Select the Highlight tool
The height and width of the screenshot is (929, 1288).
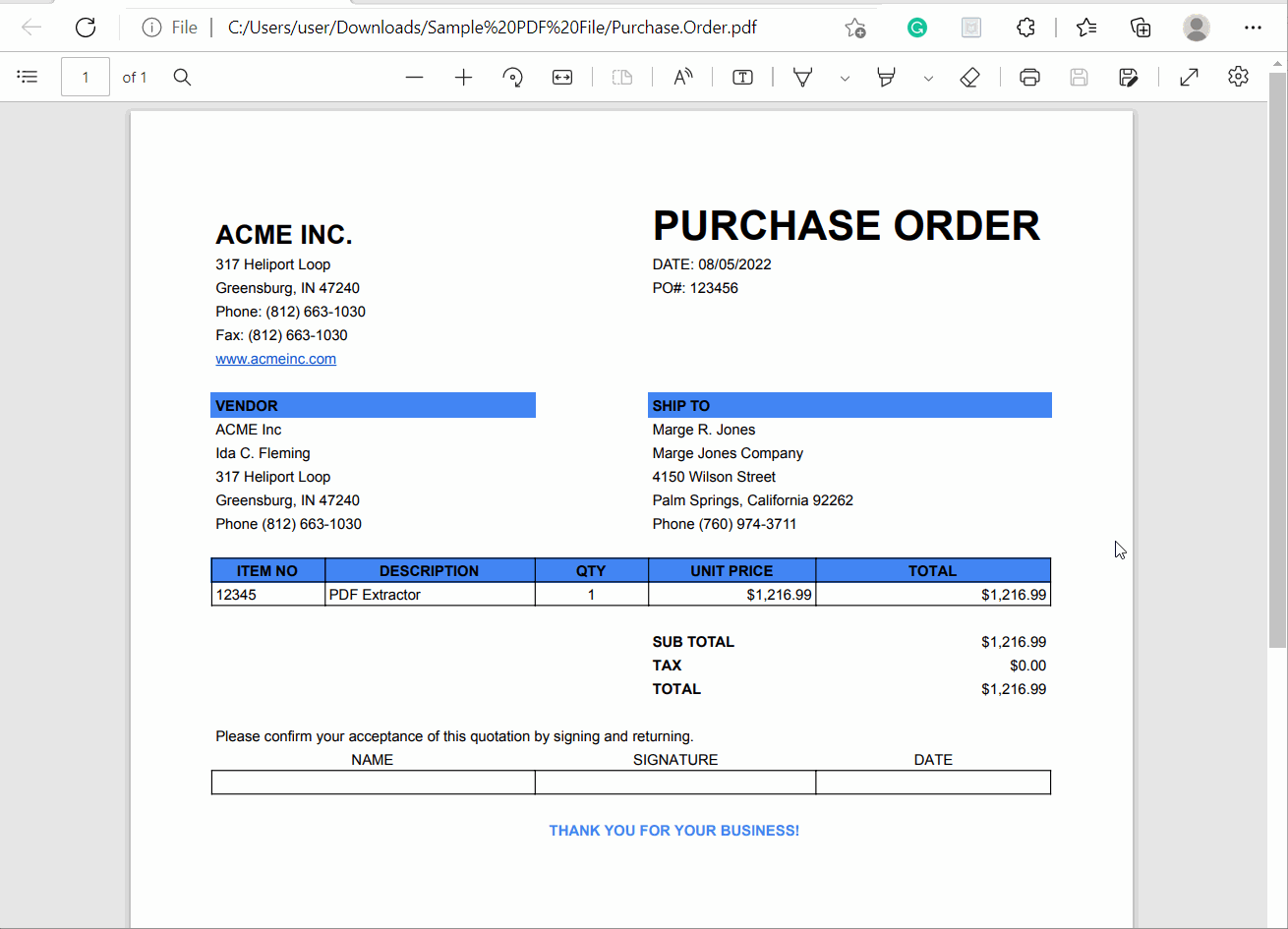pos(886,77)
